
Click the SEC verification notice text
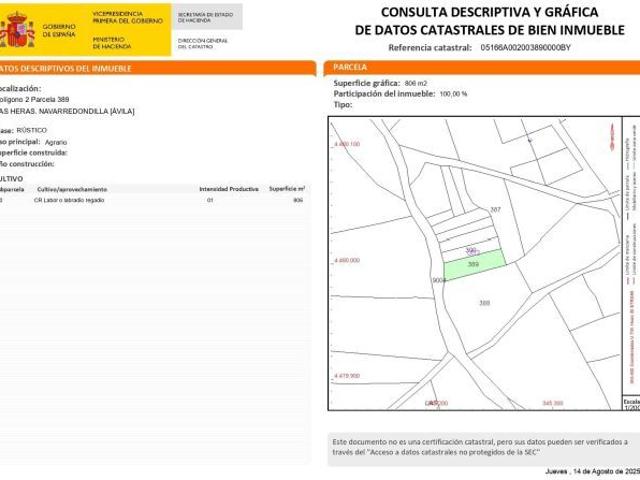coord(480,445)
